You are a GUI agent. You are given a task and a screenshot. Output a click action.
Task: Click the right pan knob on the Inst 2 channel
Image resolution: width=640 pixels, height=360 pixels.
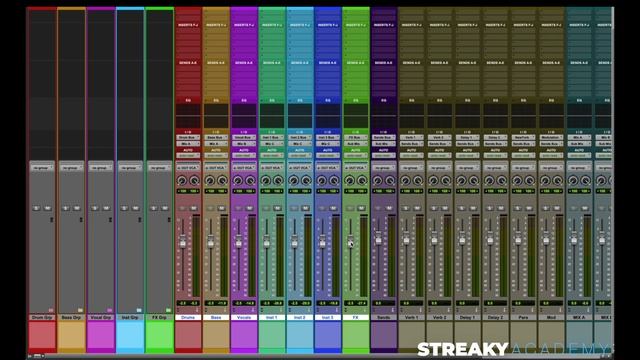click(306, 180)
